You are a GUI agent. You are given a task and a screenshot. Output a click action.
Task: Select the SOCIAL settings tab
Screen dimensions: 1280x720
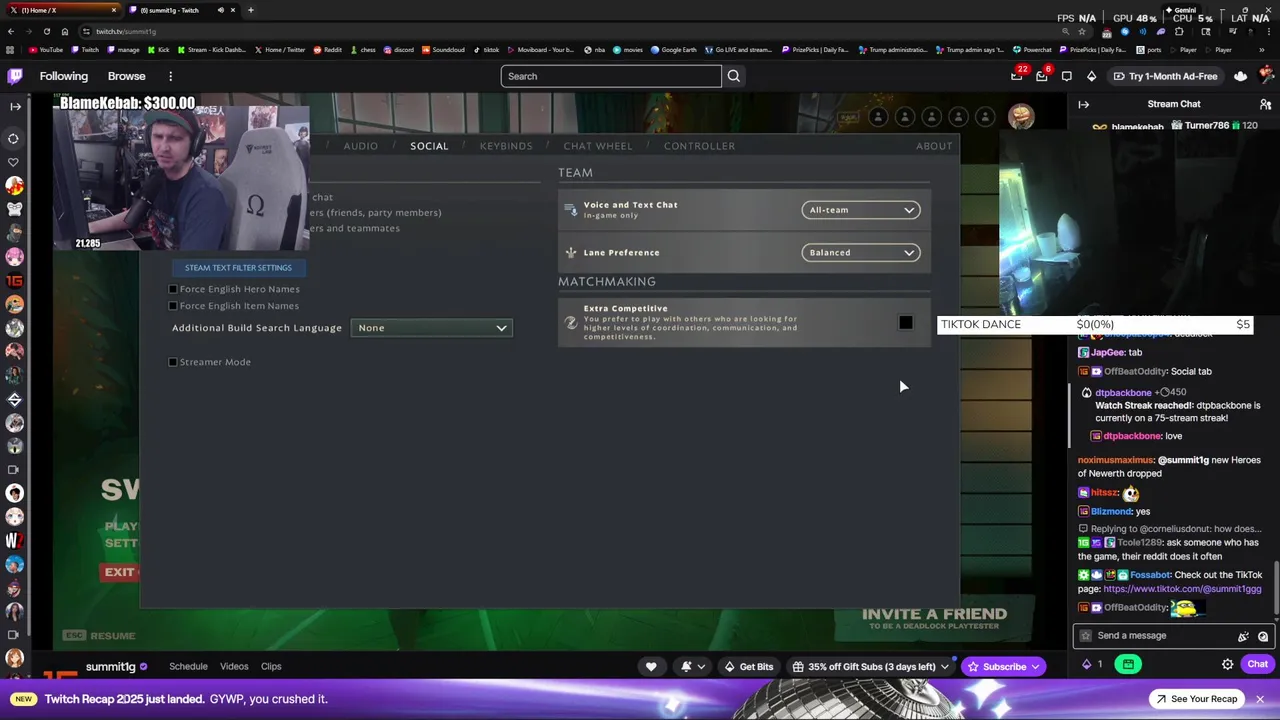pos(429,146)
